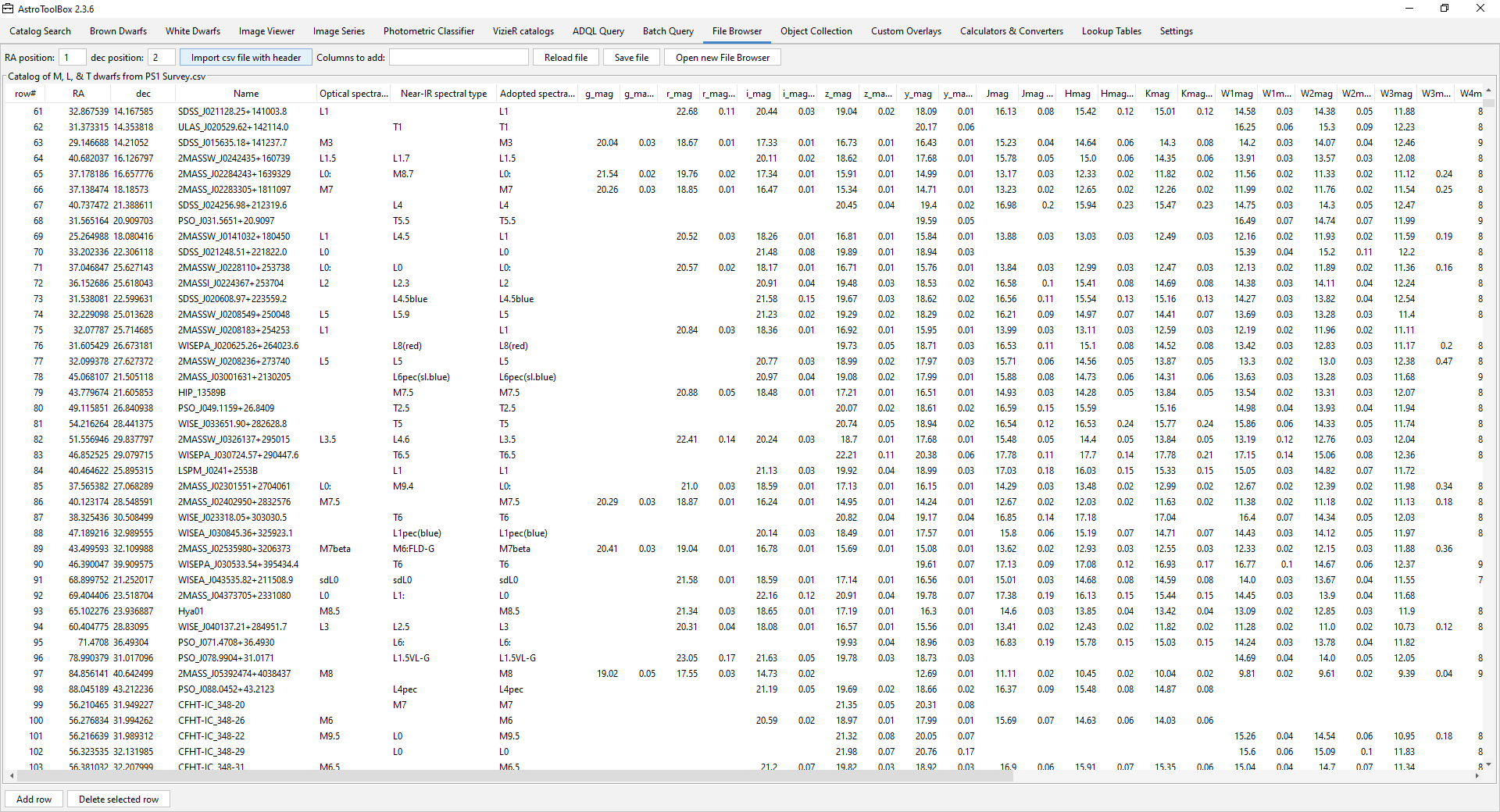Viewport: 1500px width, 812px height.
Task: Sort by W3mag column header
Action: 1396,94
